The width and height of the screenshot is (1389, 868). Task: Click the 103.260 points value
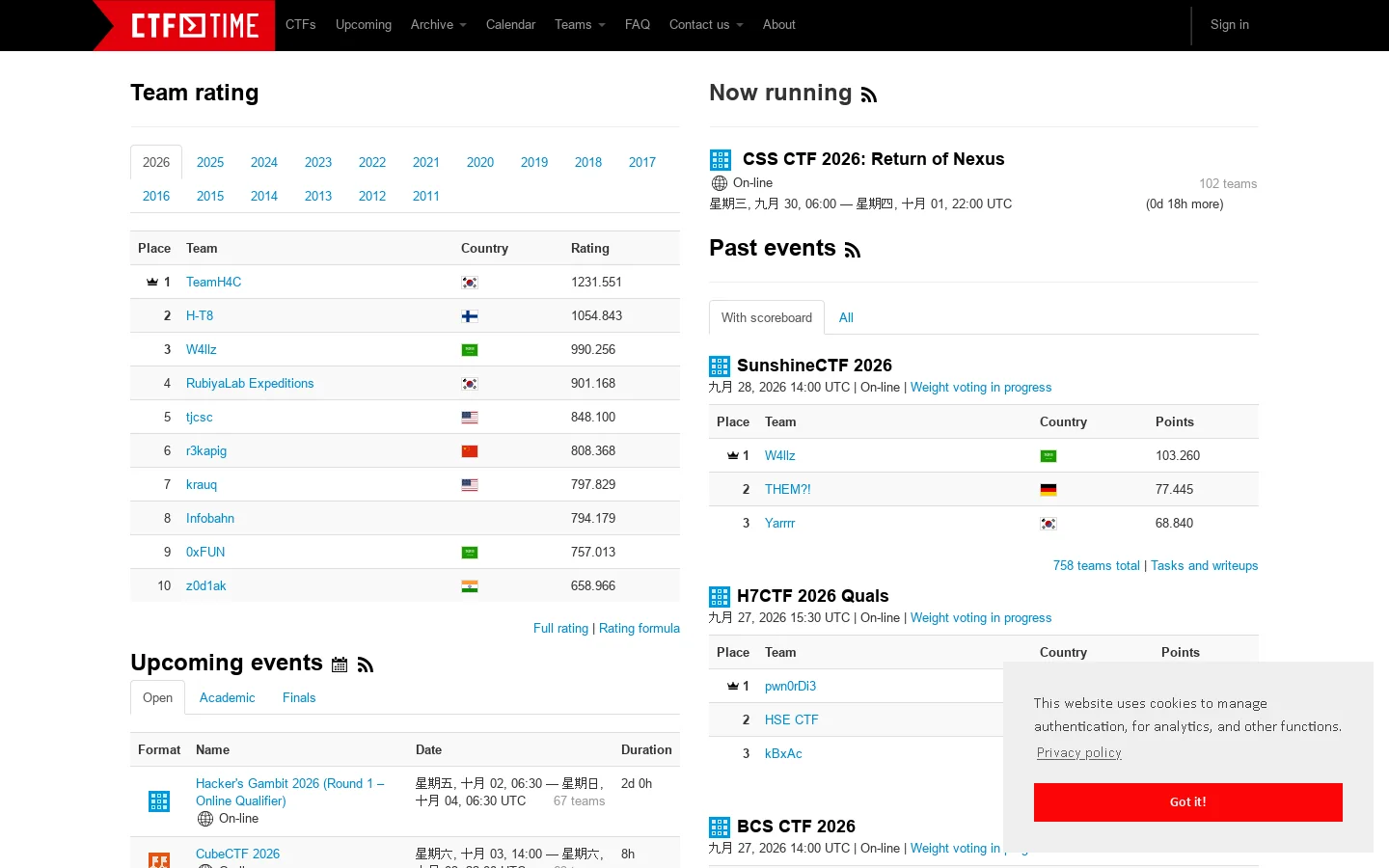coord(1178,455)
